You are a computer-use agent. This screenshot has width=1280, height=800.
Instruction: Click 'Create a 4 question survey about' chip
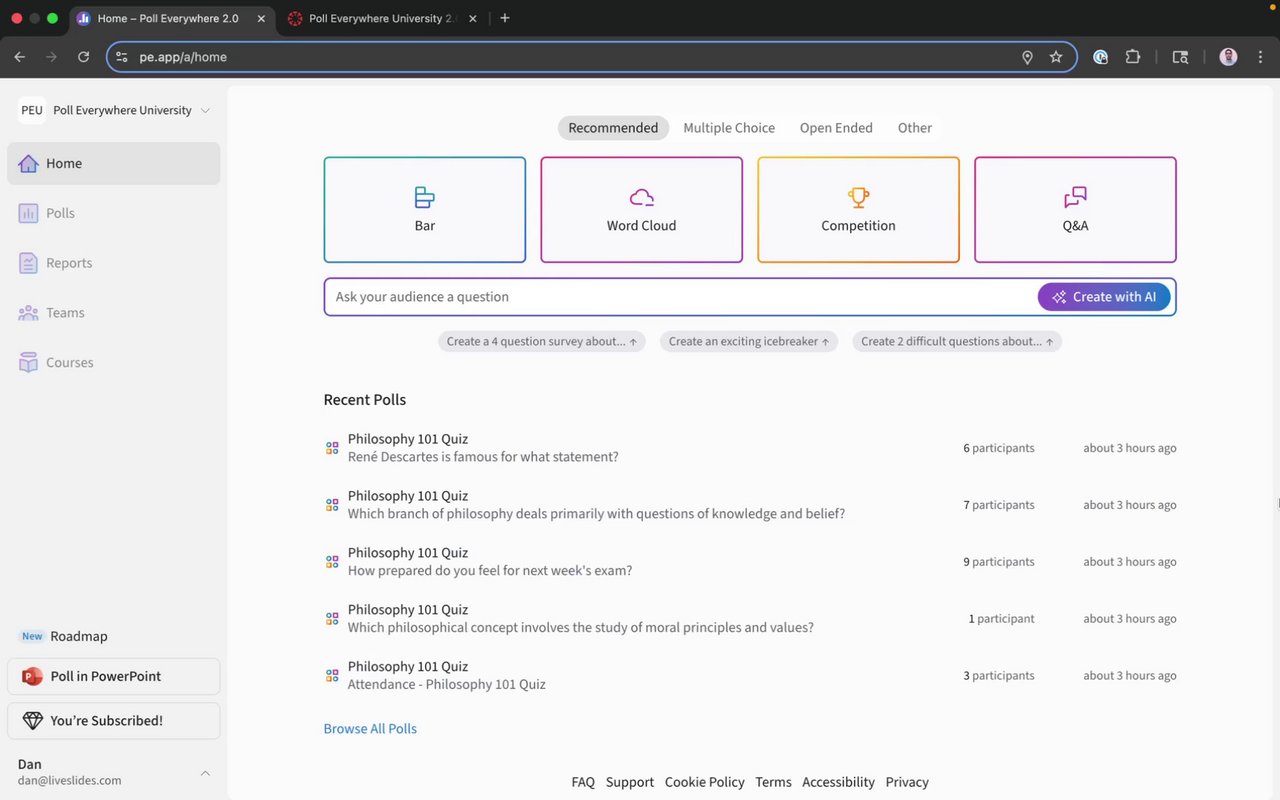coord(542,341)
